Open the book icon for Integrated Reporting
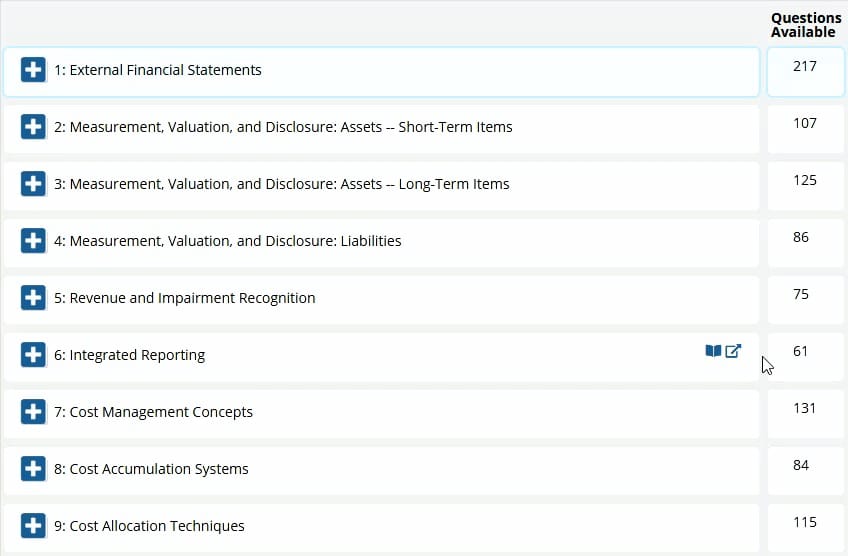 713,351
